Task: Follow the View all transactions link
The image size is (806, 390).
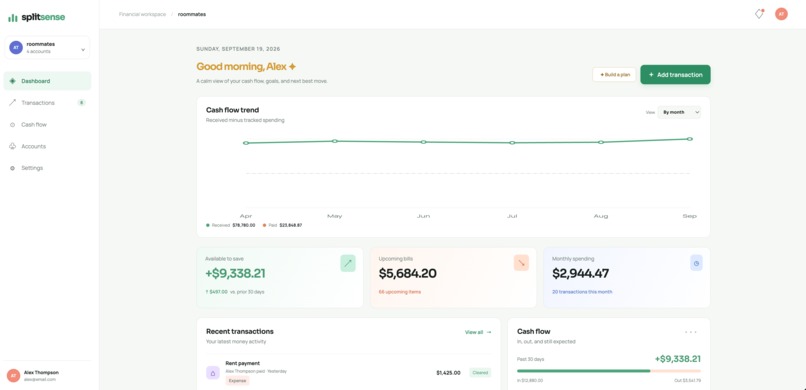Action: 478,332
